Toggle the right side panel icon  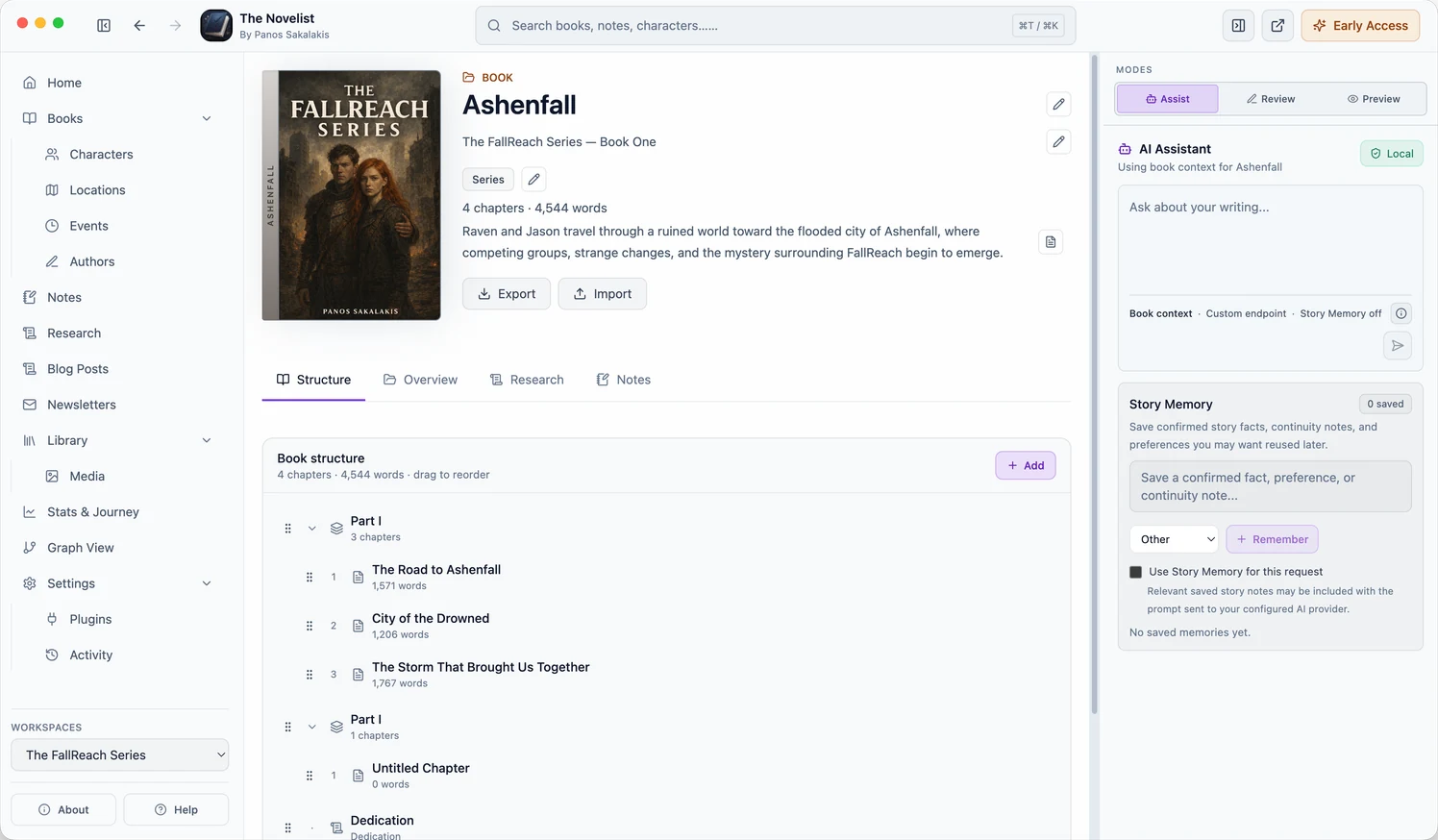click(x=1238, y=26)
